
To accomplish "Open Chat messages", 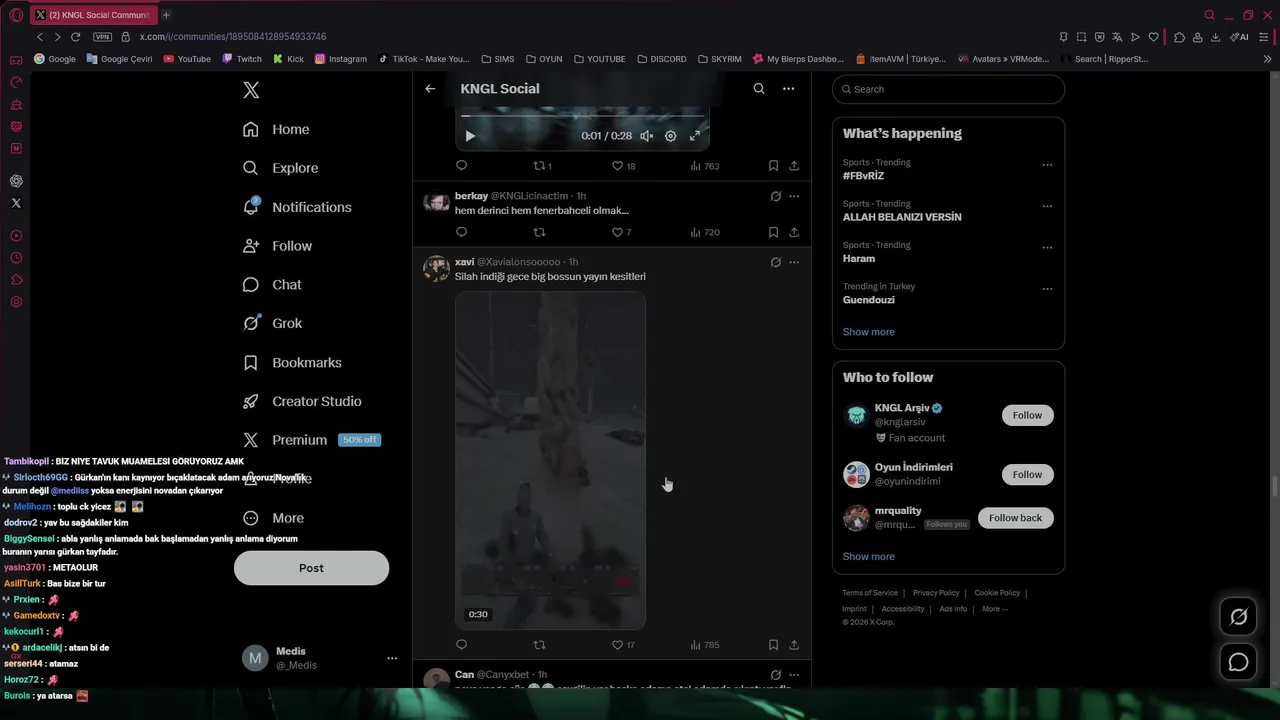I will point(272,285).
